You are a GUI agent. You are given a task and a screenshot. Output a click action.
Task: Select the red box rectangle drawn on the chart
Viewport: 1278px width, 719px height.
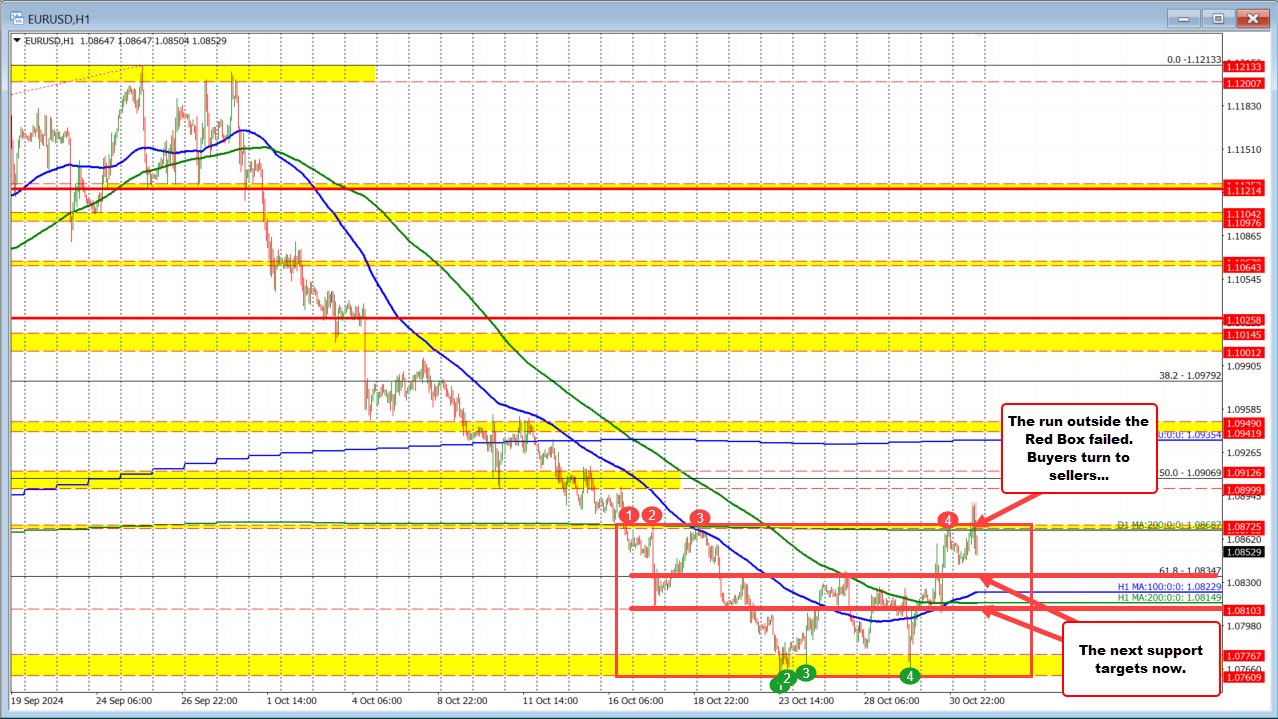tap(617, 600)
